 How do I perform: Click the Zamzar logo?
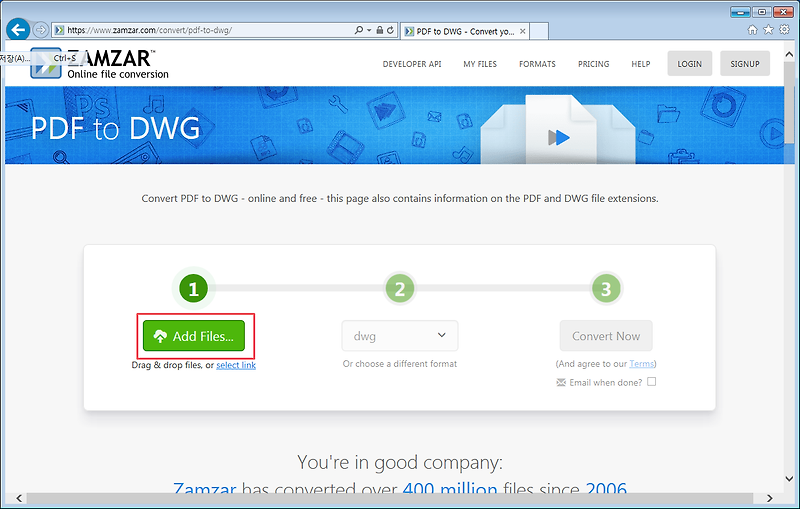[99, 64]
